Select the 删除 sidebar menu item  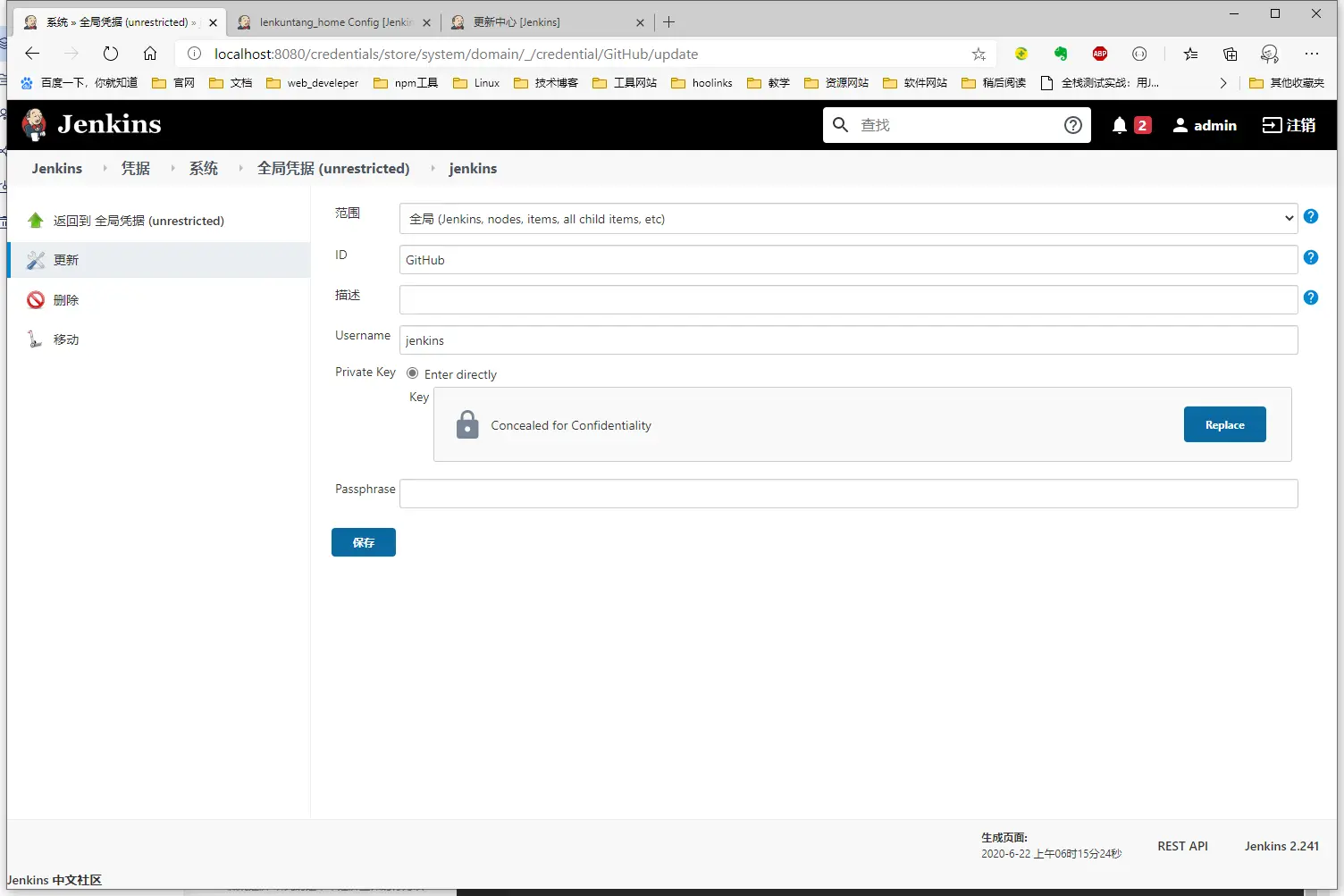coord(66,300)
